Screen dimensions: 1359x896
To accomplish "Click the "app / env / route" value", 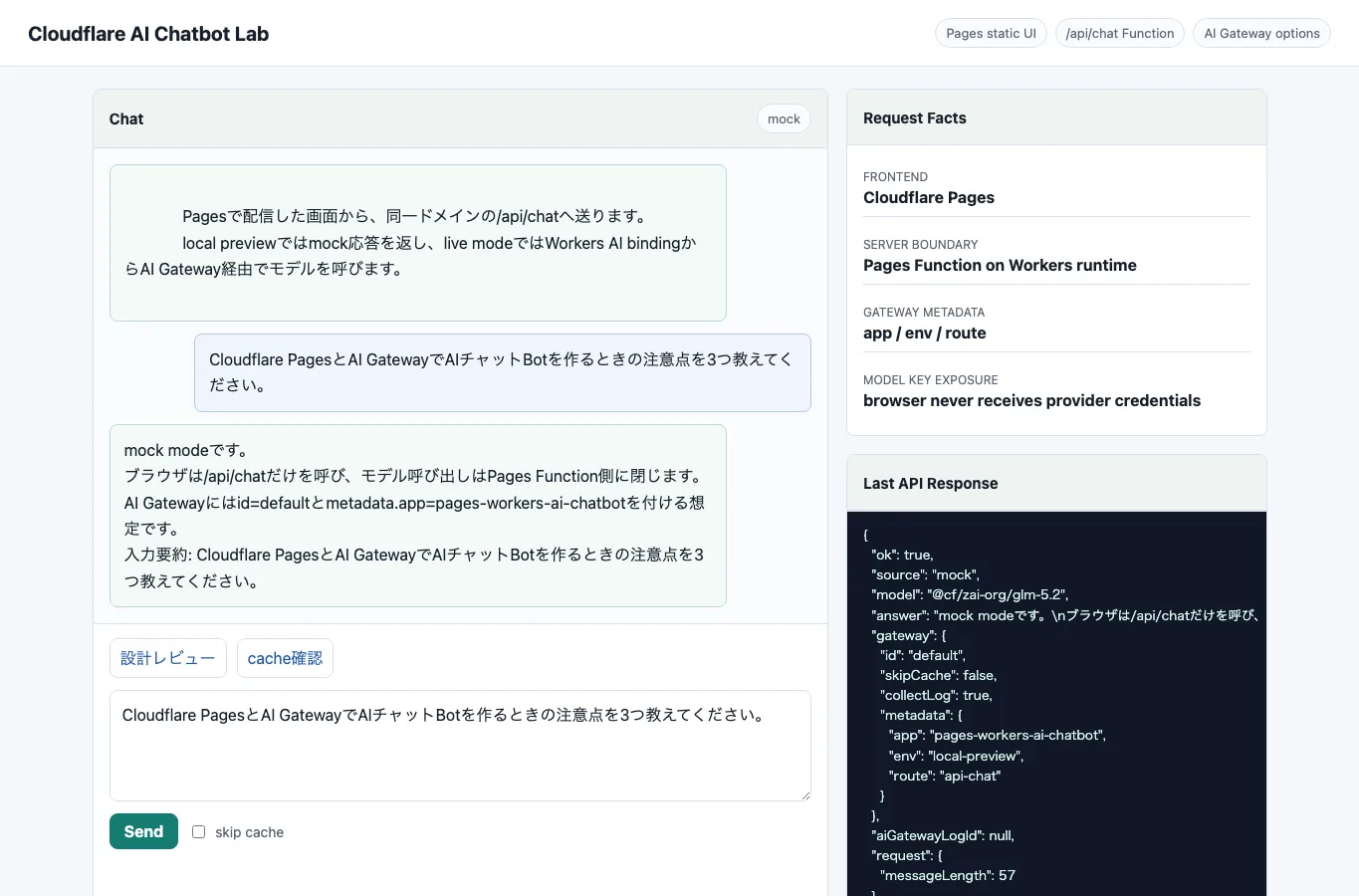I will point(925,333).
